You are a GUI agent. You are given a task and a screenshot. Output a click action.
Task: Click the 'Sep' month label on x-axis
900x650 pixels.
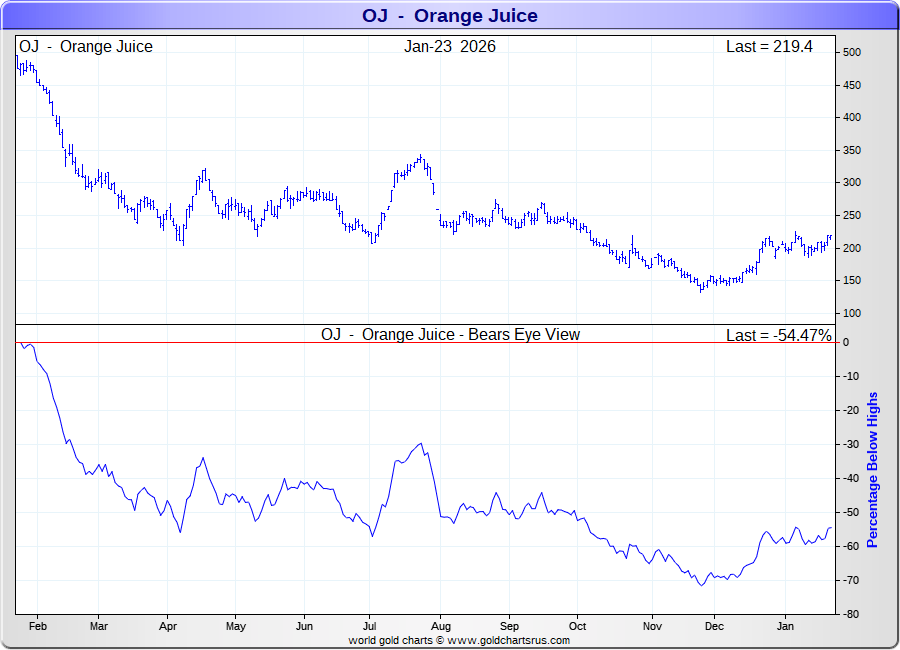(x=509, y=626)
